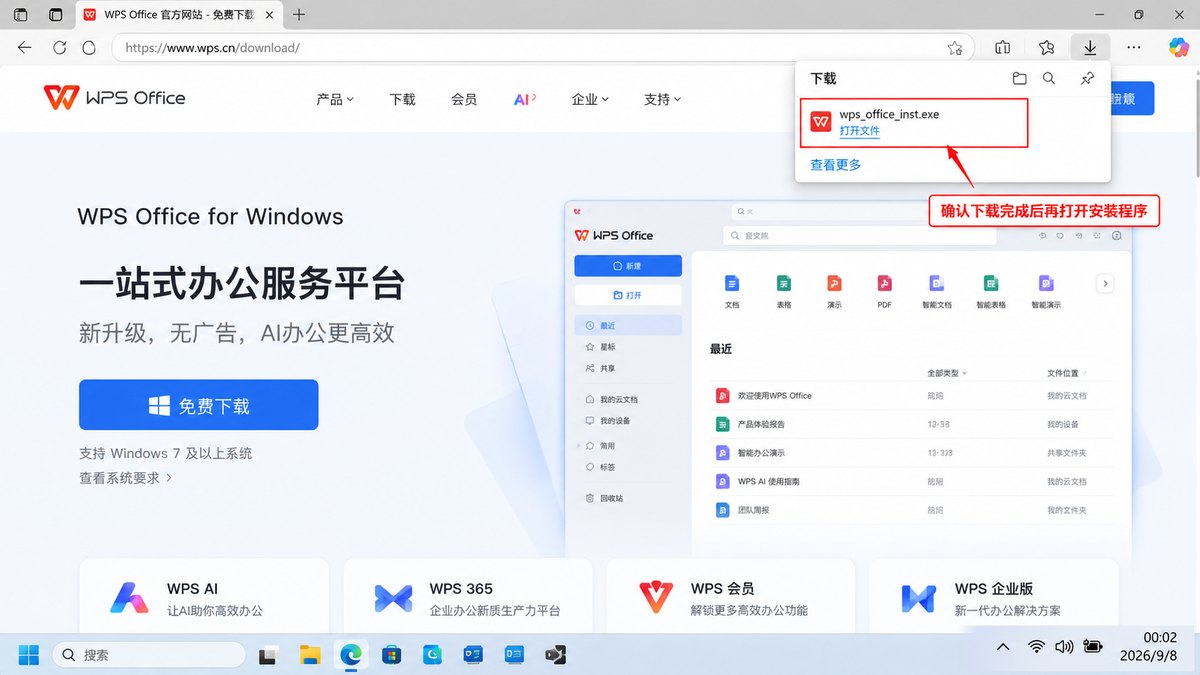Add this page to favorites via star icon

pyautogui.click(x=955, y=47)
